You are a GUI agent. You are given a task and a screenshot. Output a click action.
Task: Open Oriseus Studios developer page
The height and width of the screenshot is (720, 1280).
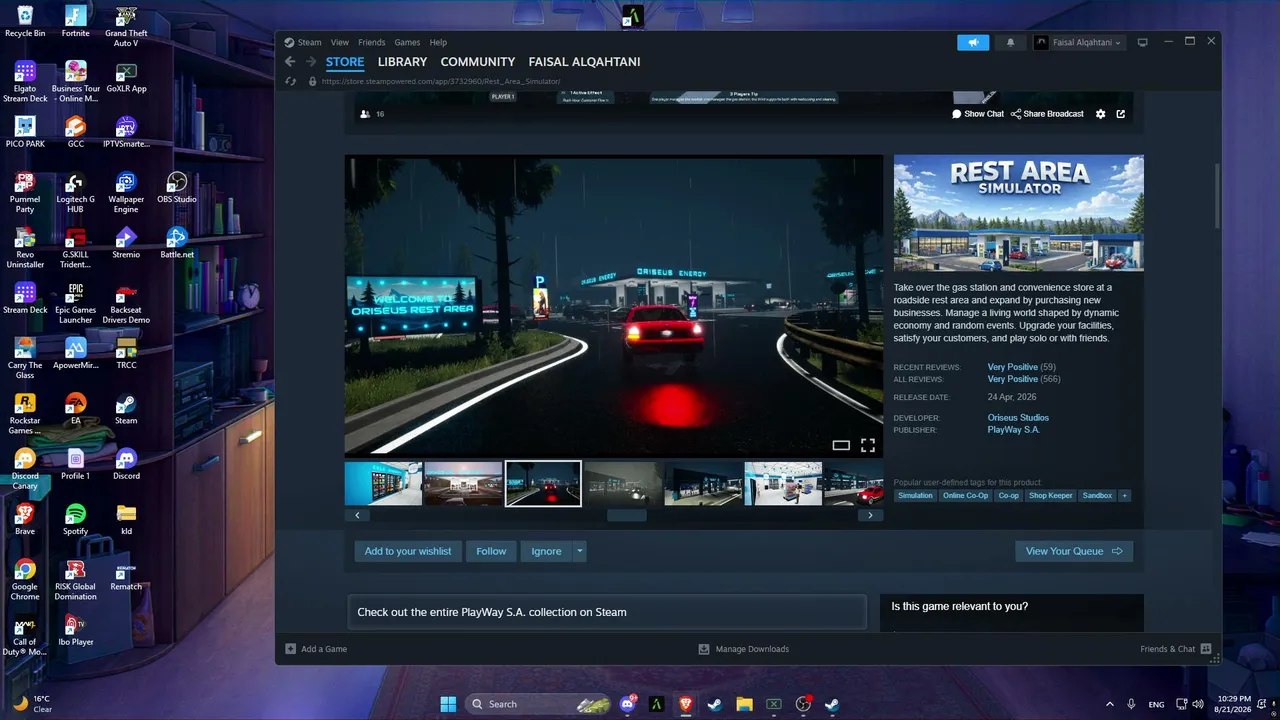1018,418
